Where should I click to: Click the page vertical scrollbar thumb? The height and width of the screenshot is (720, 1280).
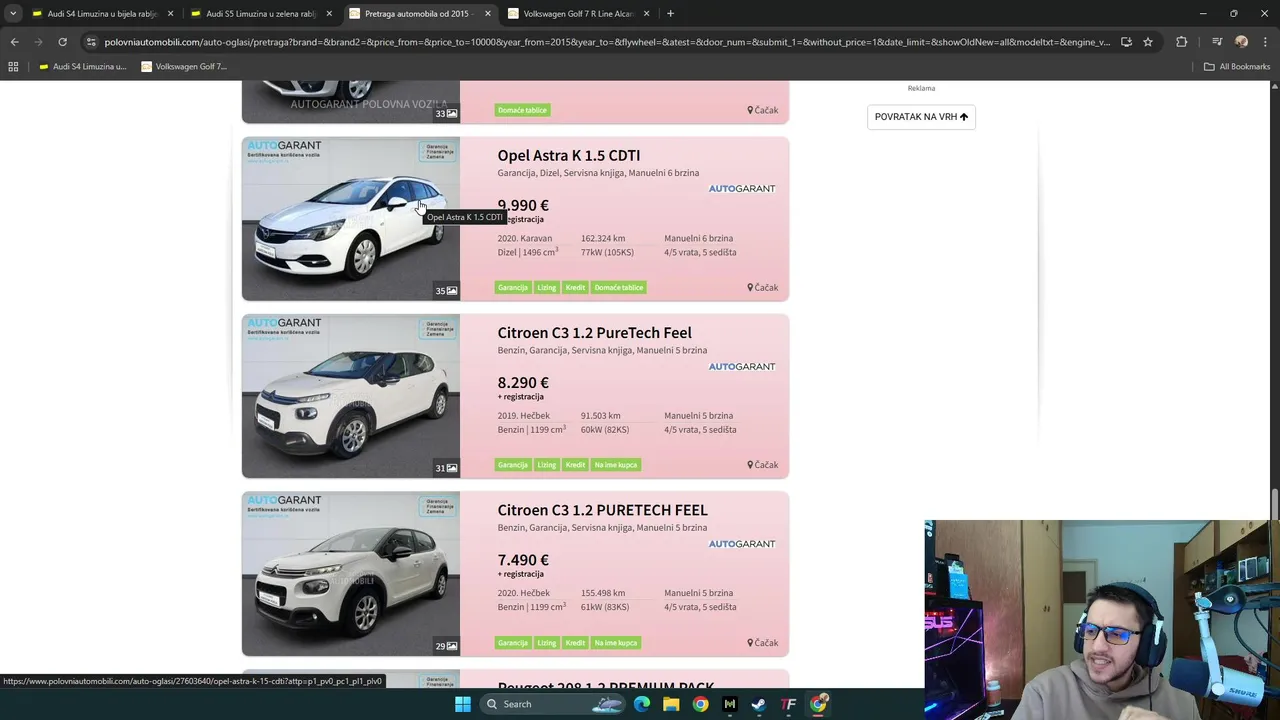click(1274, 505)
